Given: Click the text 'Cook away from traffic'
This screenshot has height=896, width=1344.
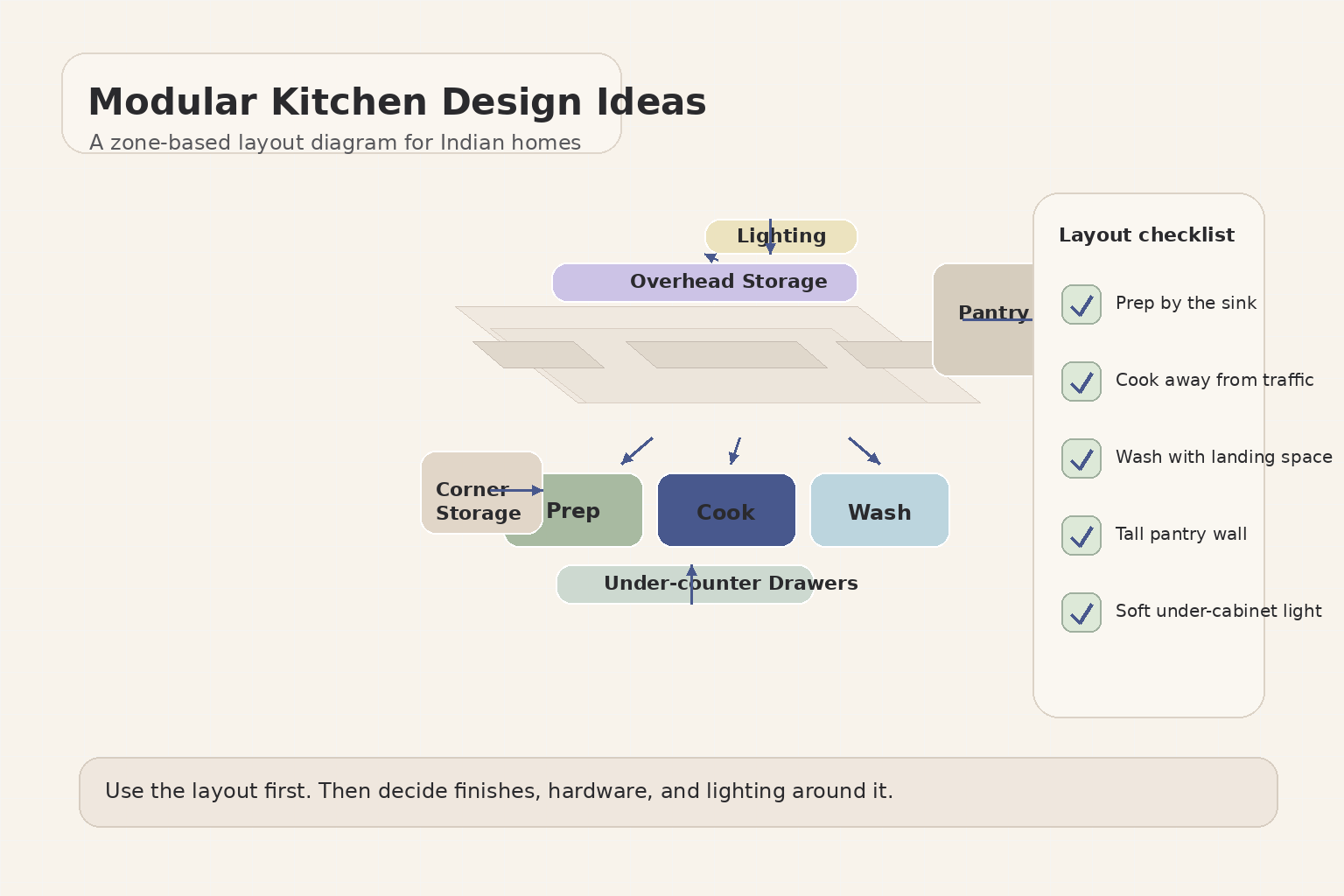Looking at the screenshot, I should [1214, 380].
